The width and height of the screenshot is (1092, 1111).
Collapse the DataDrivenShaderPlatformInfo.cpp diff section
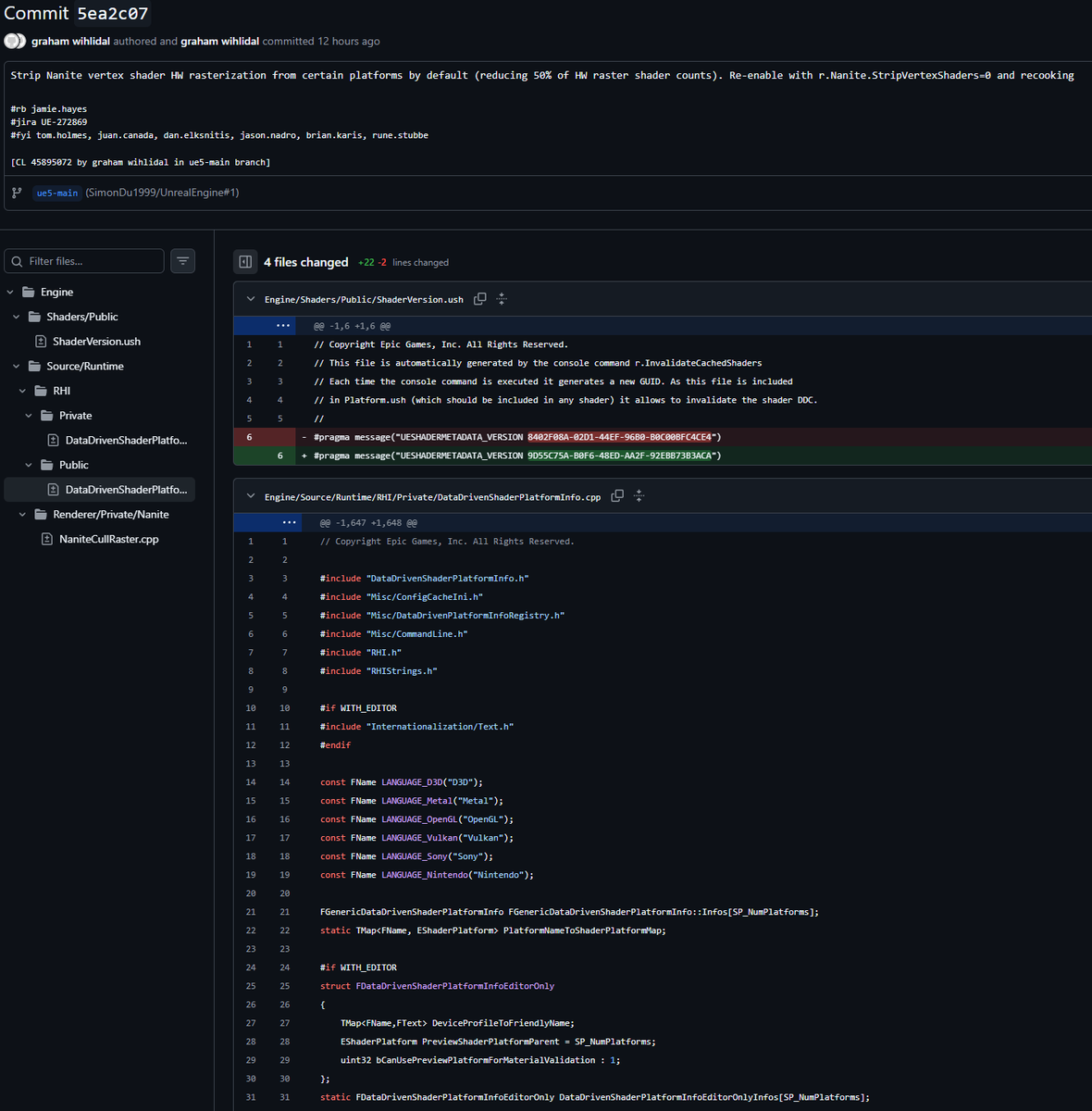click(250, 496)
